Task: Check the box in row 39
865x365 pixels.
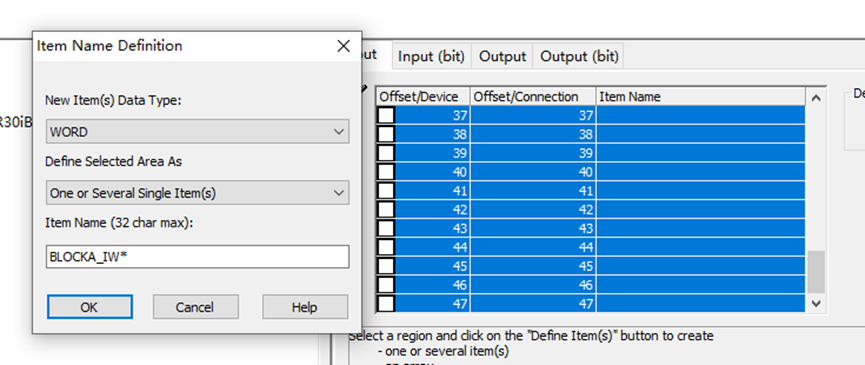Action: [x=386, y=153]
